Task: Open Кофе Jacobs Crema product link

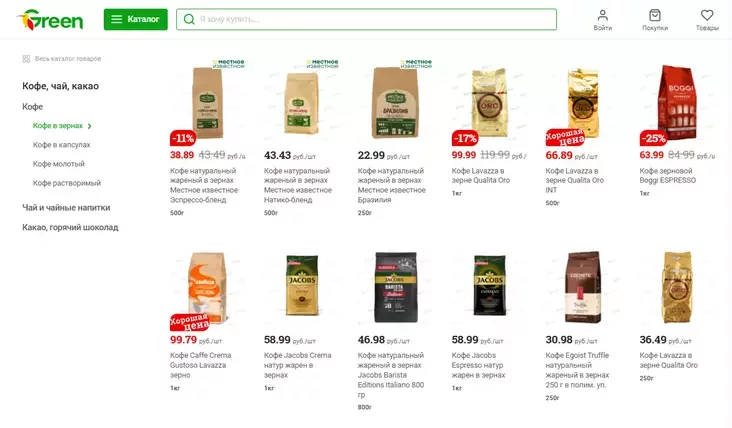Action: 297,365
